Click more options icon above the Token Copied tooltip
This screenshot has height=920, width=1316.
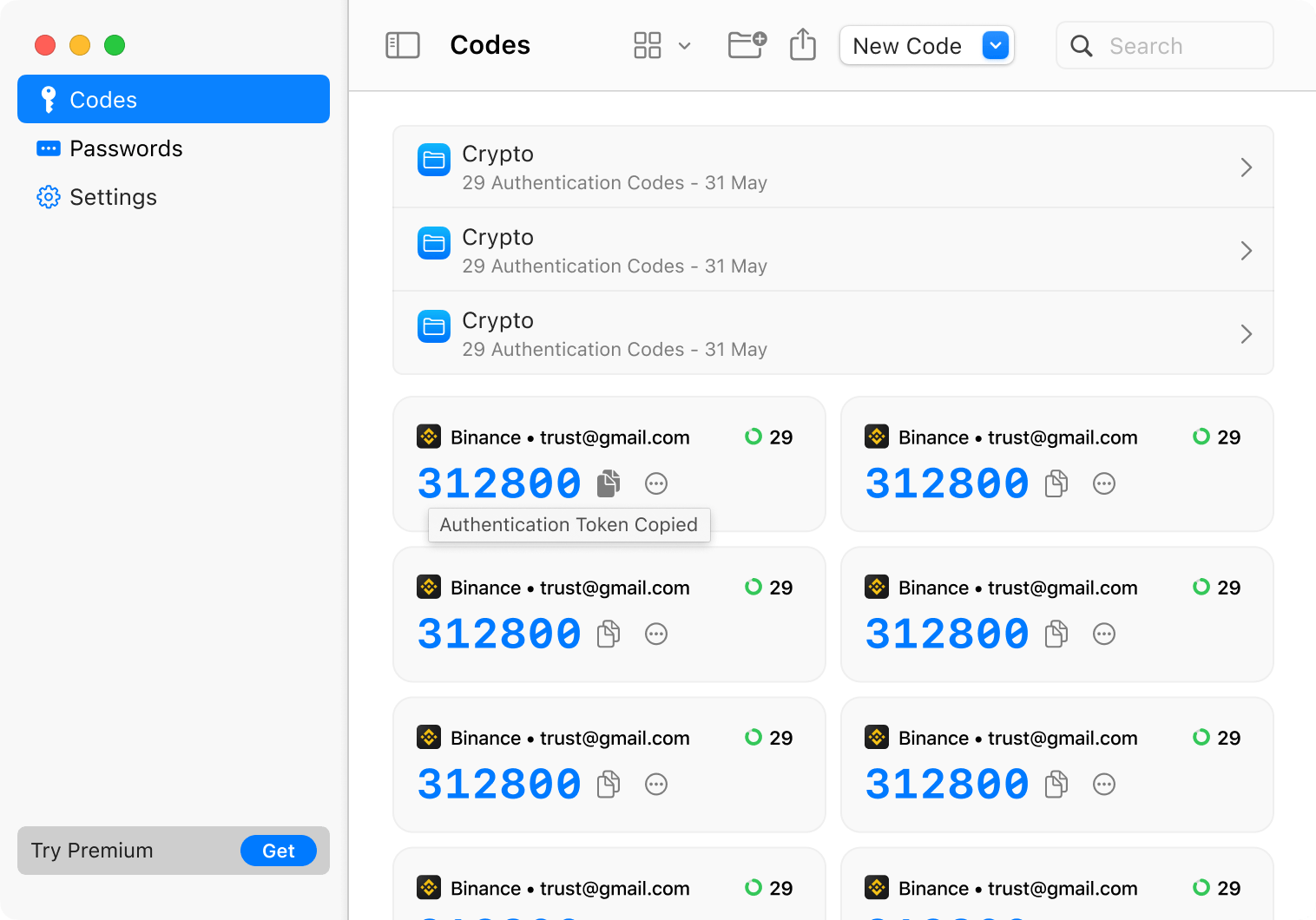(656, 483)
